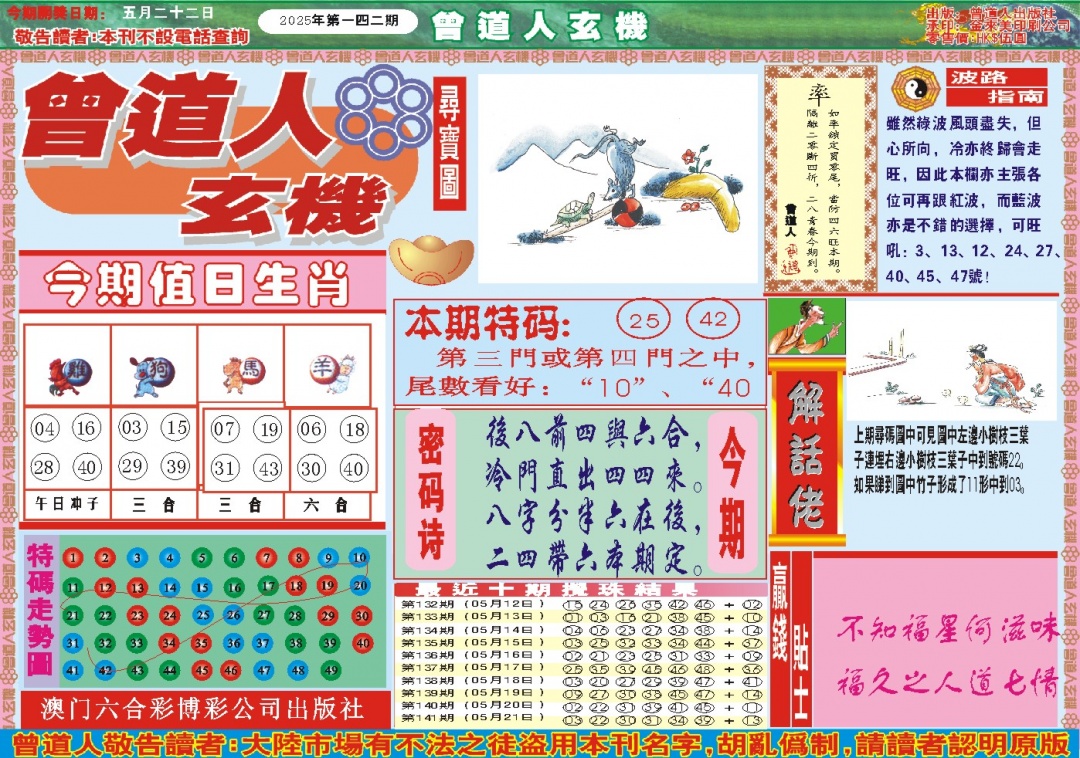Image resolution: width=1080 pixels, height=758 pixels.
Task: Select circled special number 25
Action: [645, 320]
